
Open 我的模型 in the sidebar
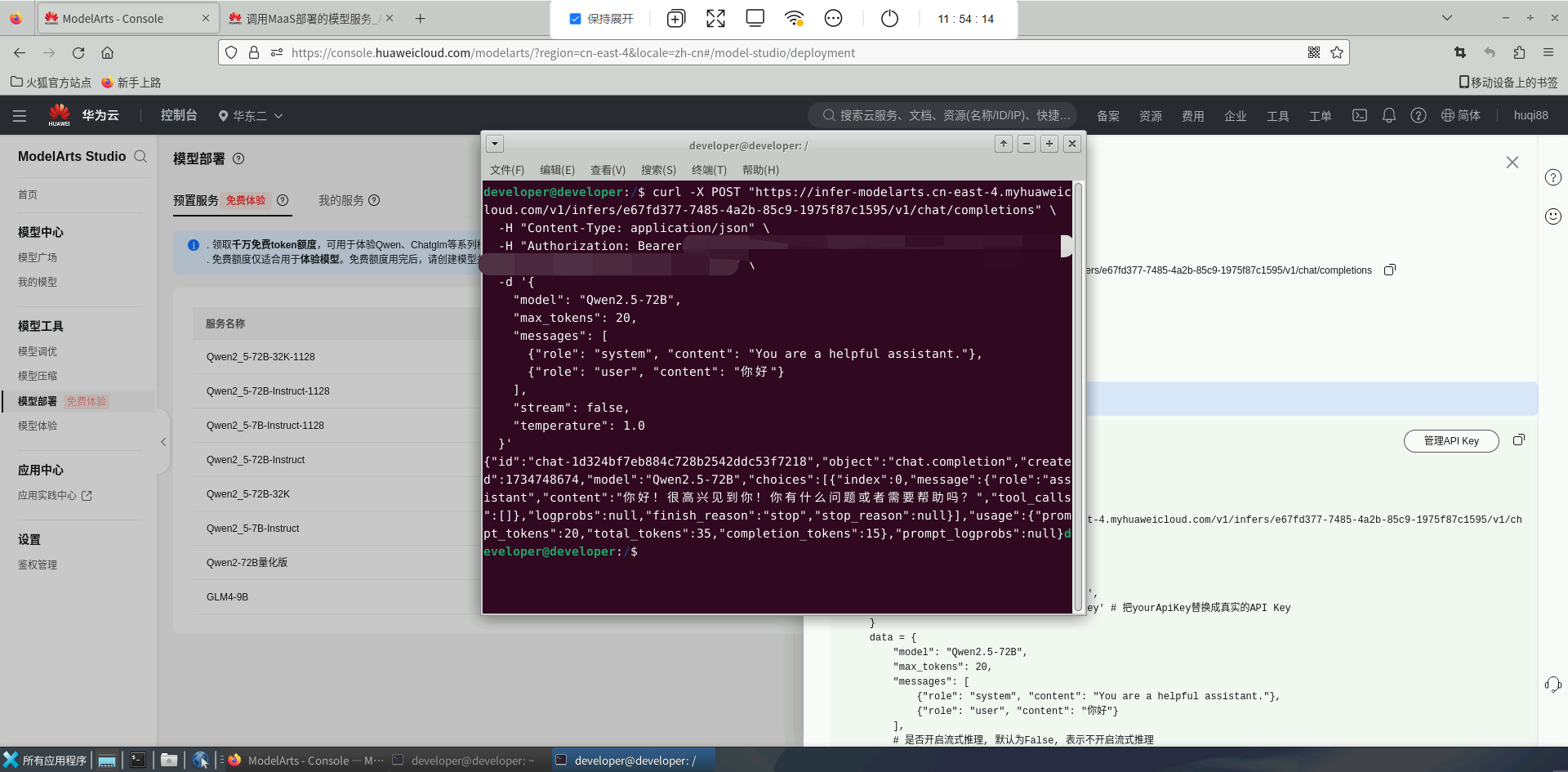pyautogui.click(x=38, y=282)
